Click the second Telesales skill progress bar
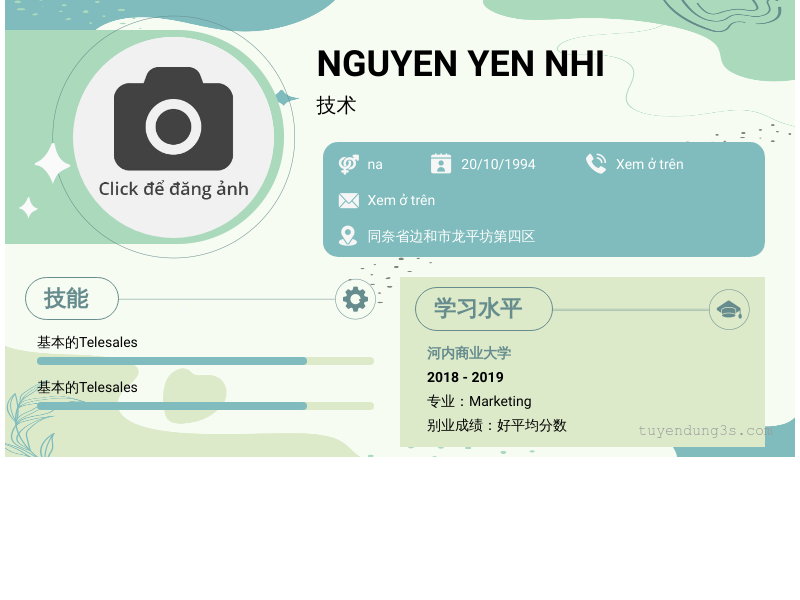 [205, 406]
